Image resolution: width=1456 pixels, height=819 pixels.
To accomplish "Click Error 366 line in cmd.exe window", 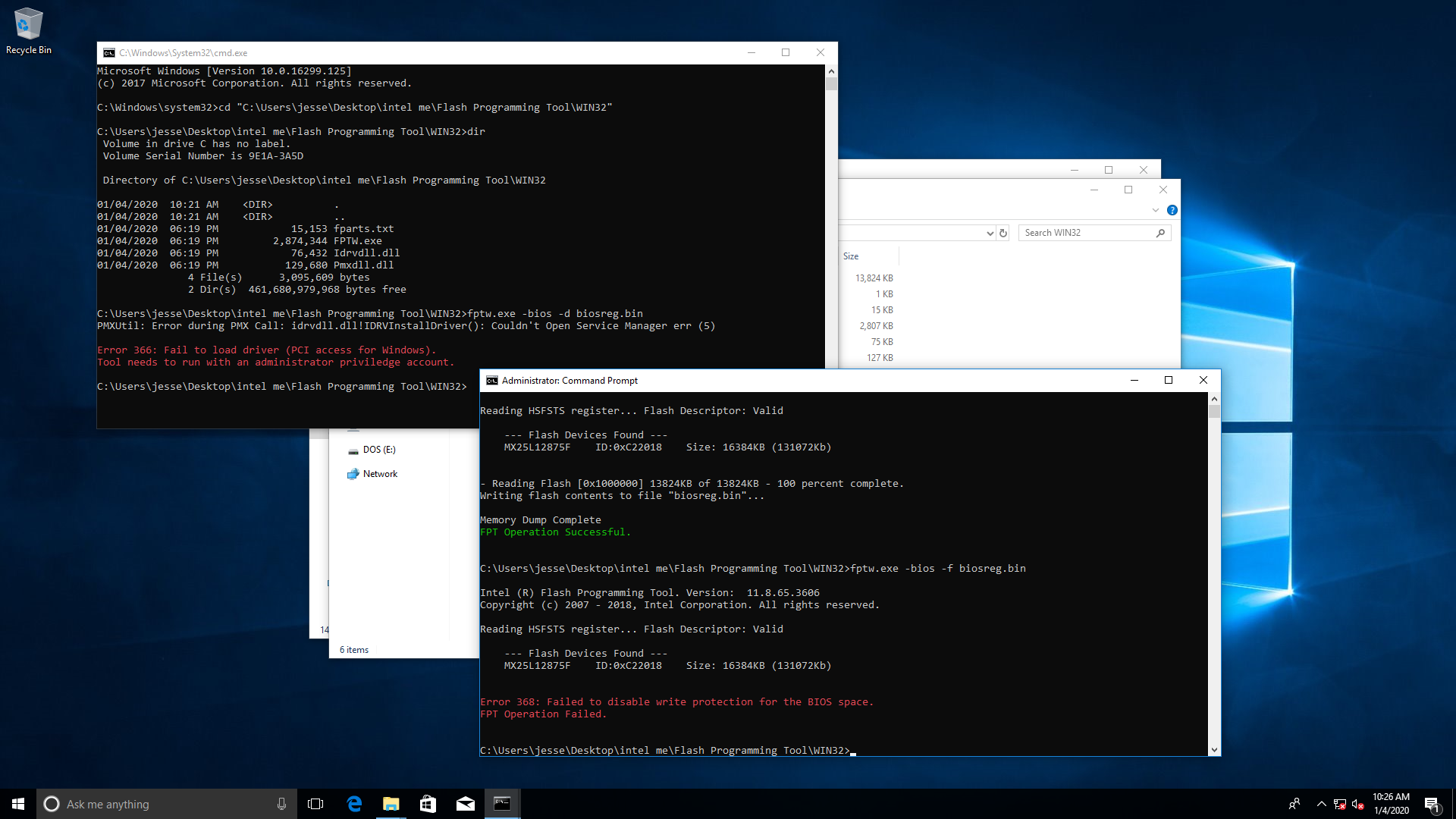I will pyautogui.click(x=267, y=350).
